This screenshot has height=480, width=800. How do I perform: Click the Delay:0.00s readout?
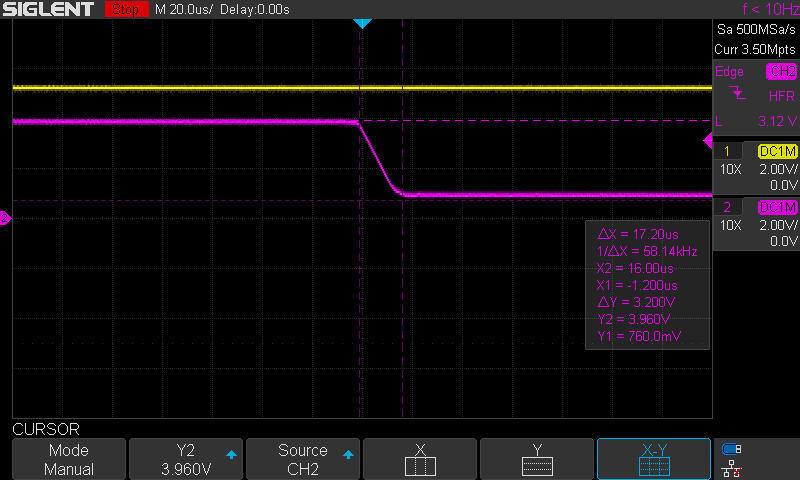click(255, 10)
